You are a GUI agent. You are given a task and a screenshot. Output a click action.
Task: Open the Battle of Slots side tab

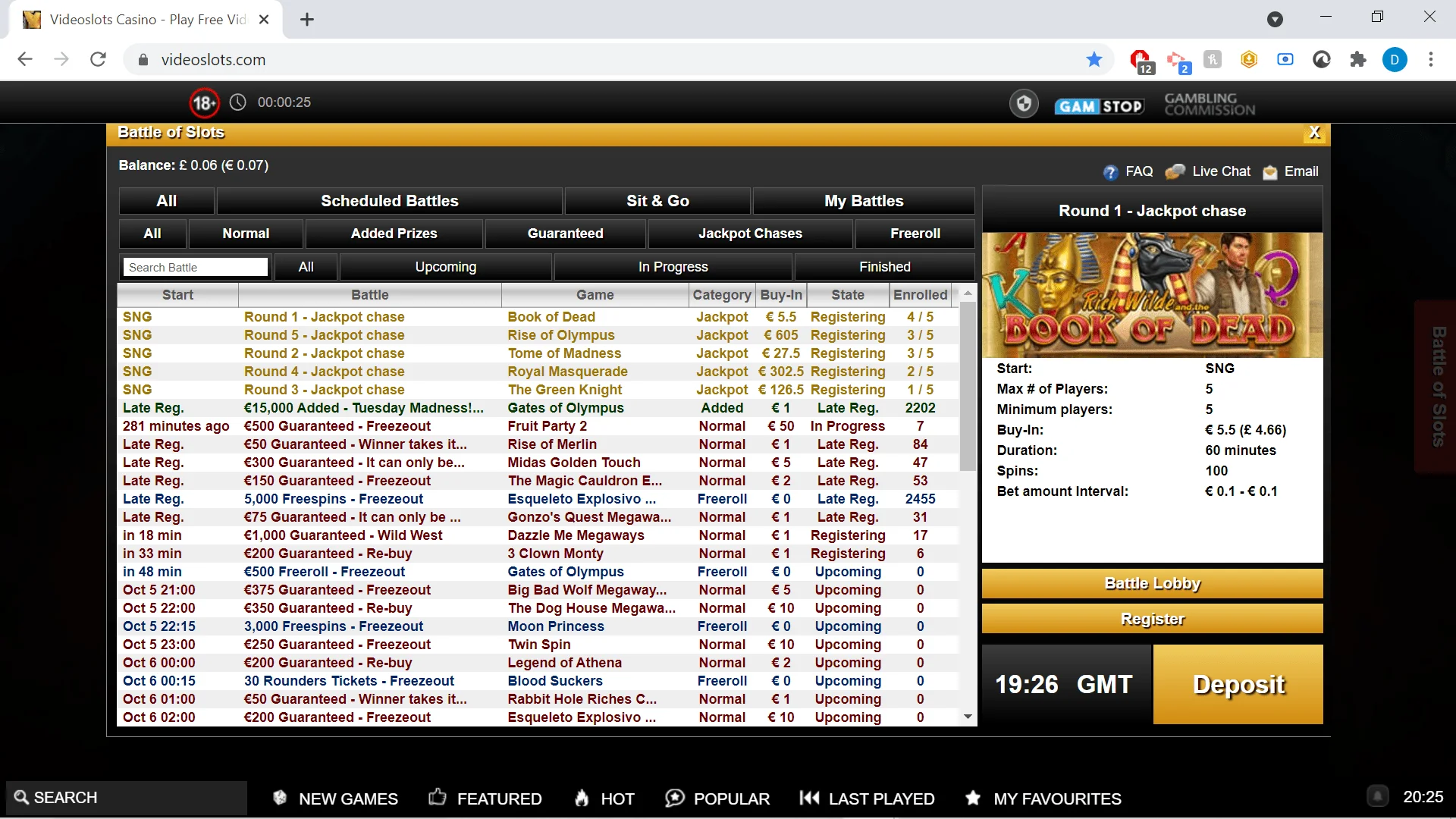coord(1436,387)
